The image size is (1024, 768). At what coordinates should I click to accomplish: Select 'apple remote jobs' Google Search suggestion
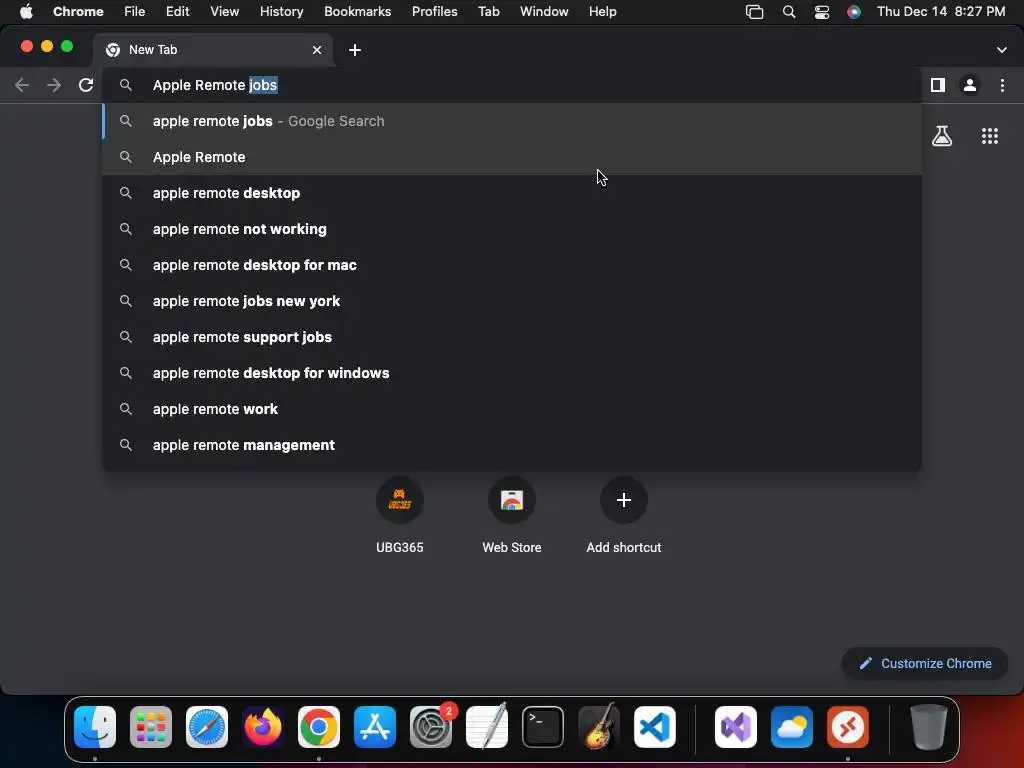point(512,121)
